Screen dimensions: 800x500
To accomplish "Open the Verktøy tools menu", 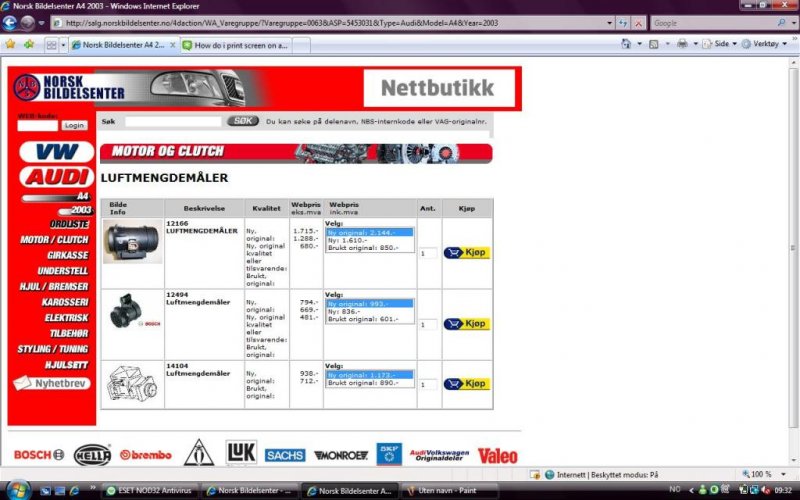I will tap(765, 45).
